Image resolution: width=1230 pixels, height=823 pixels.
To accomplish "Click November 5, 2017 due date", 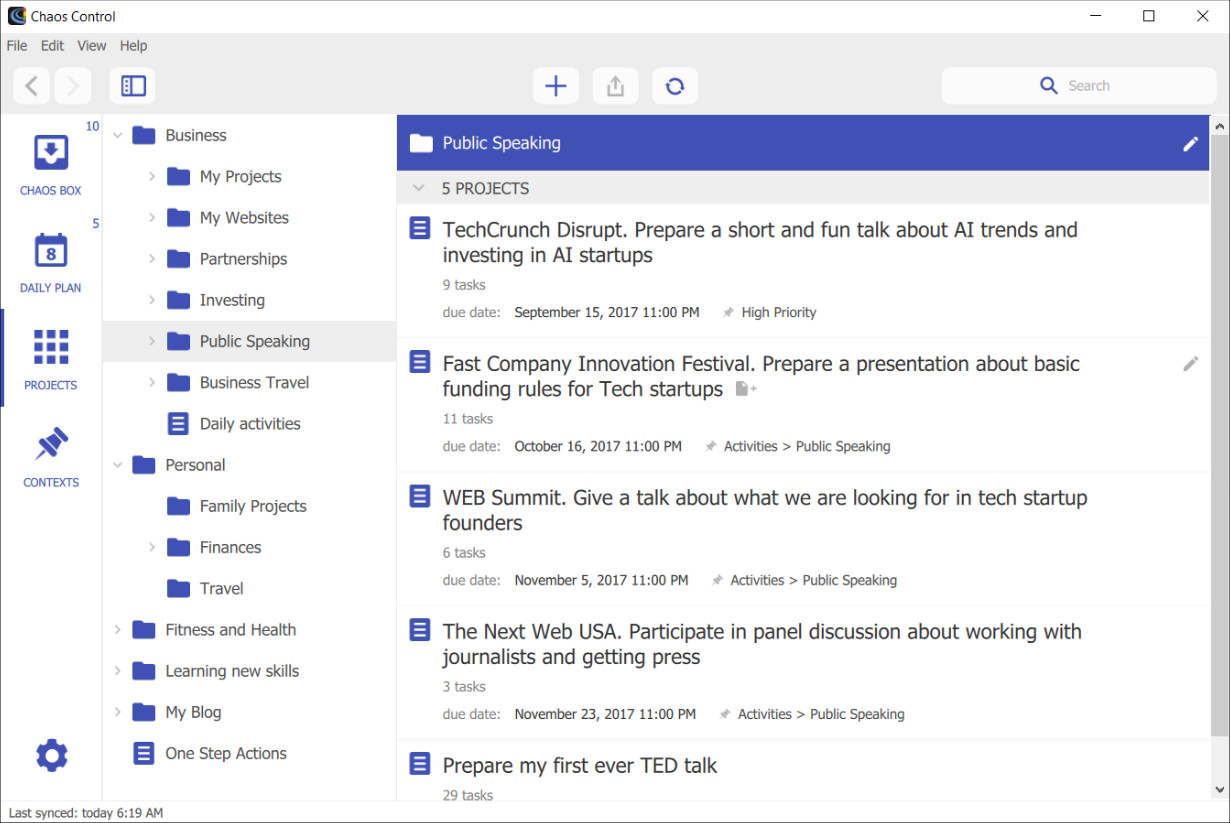I will pos(601,581).
